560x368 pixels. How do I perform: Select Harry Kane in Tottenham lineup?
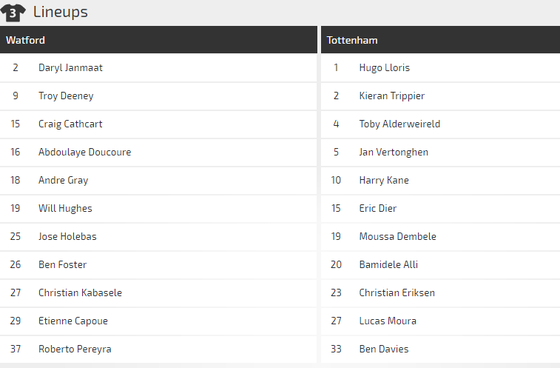pos(384,180)
